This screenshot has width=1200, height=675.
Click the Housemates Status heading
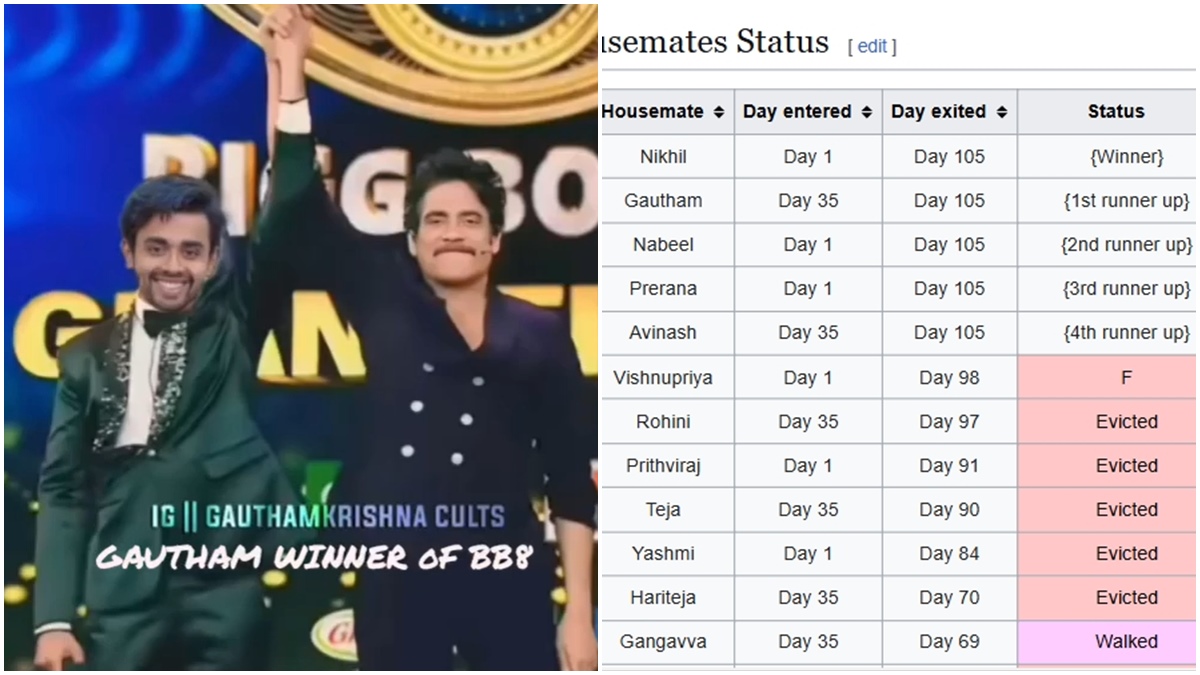[x=712, y=43]
